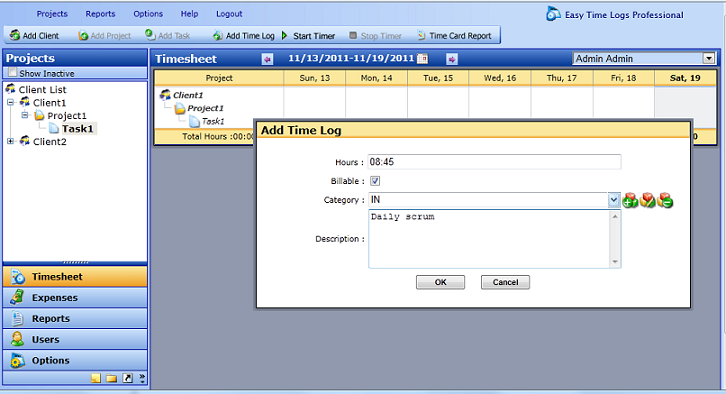Open the Admin Admin user dropdown

click(708, 58)
